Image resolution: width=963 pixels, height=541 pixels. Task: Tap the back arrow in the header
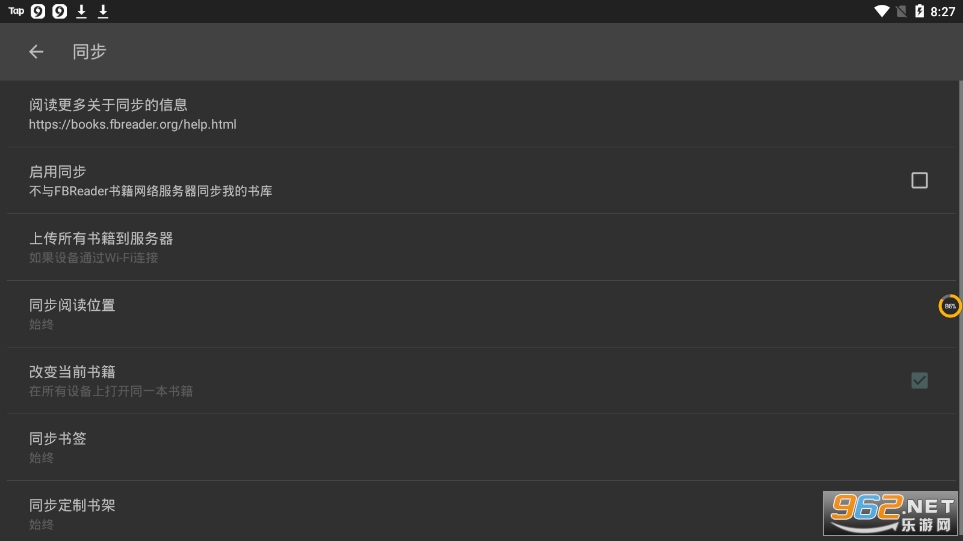[x=36, y=52]
